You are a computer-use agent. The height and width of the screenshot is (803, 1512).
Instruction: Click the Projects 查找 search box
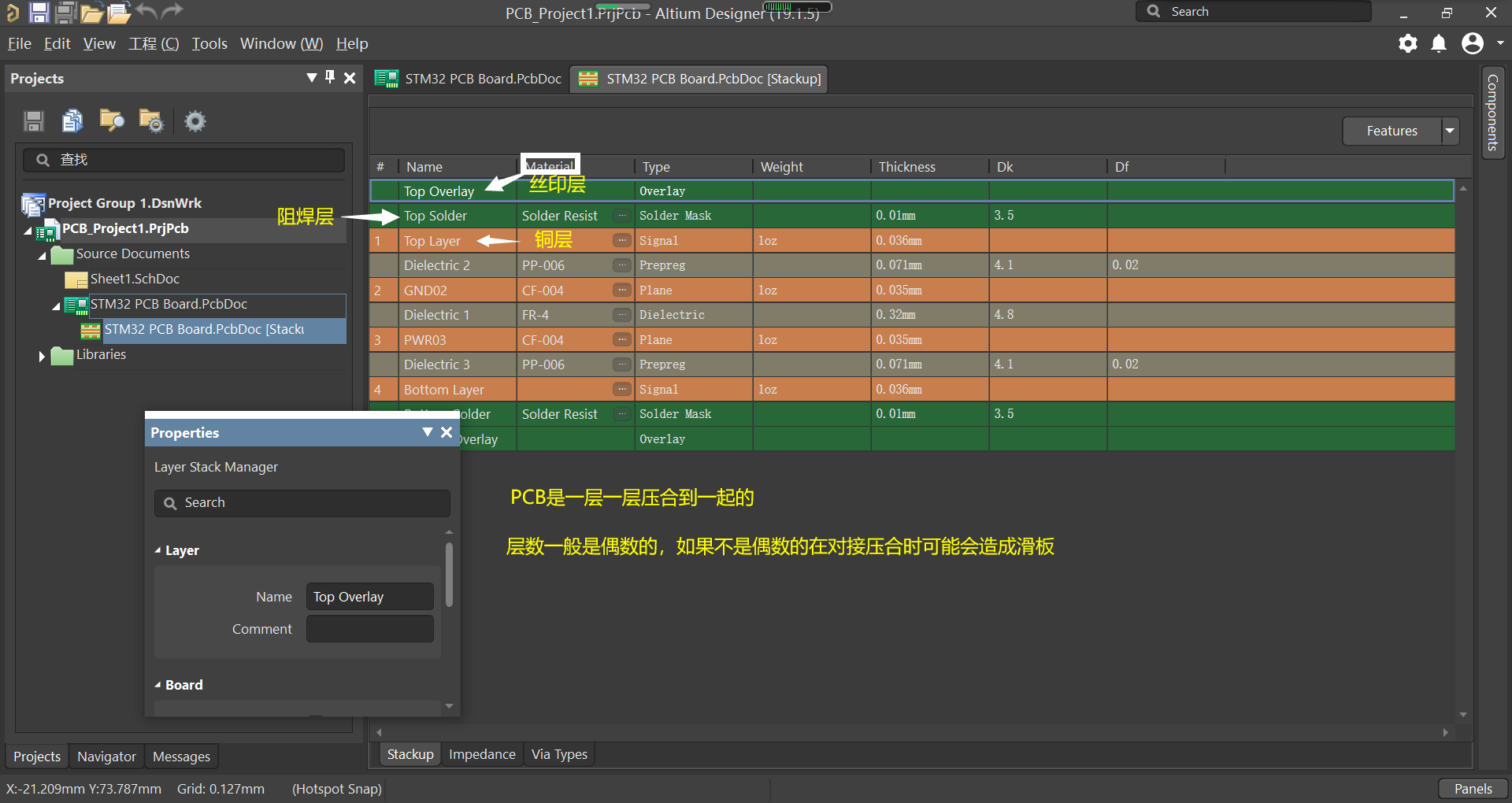pos(183,160)
